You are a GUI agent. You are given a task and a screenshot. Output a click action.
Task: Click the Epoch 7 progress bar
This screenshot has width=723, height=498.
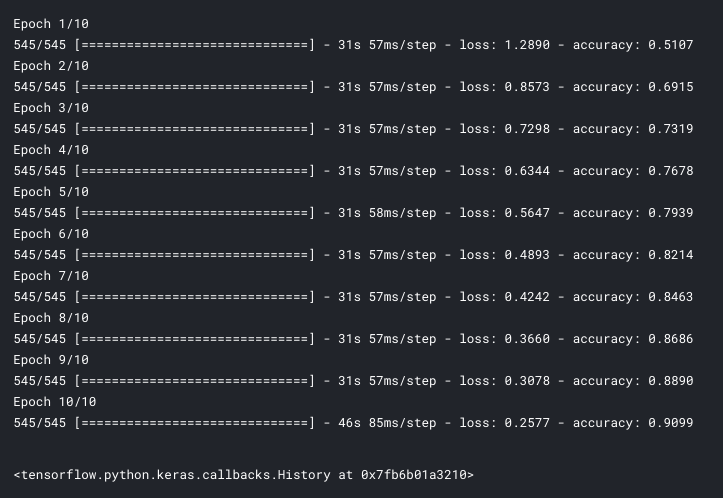coord(195,297)
